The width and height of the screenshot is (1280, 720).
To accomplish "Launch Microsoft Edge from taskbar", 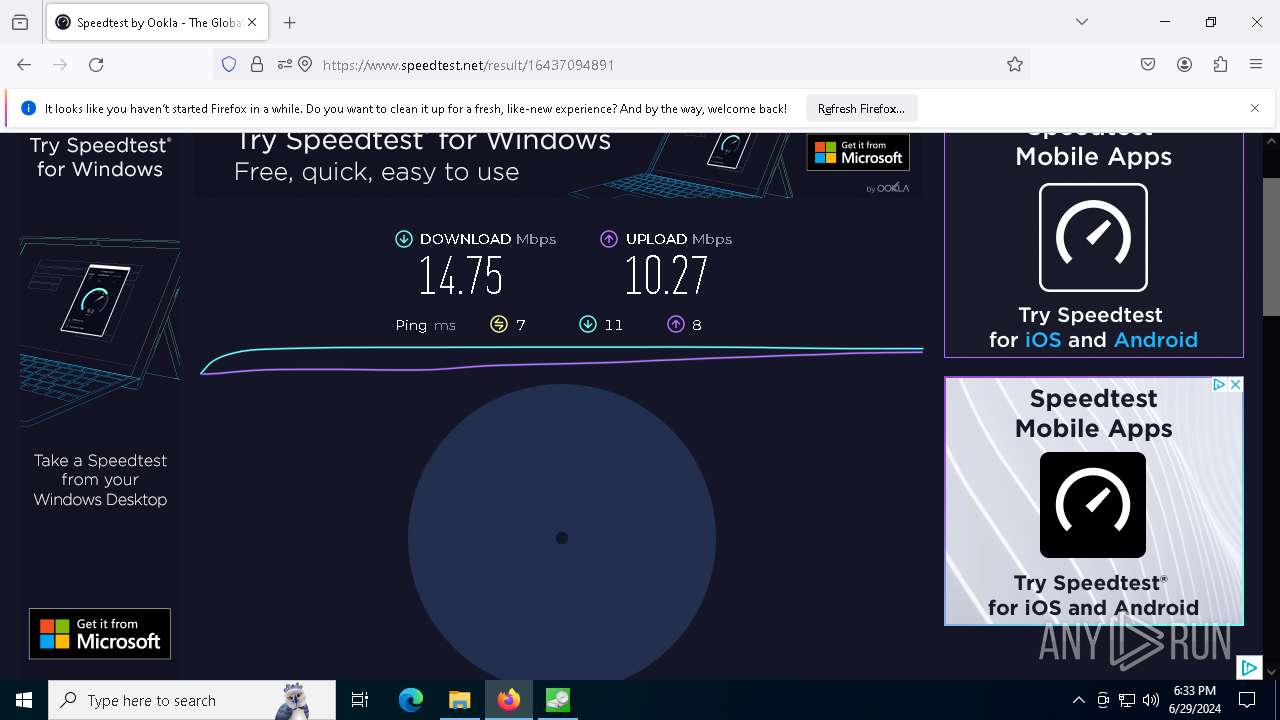I will pos(411,700).
